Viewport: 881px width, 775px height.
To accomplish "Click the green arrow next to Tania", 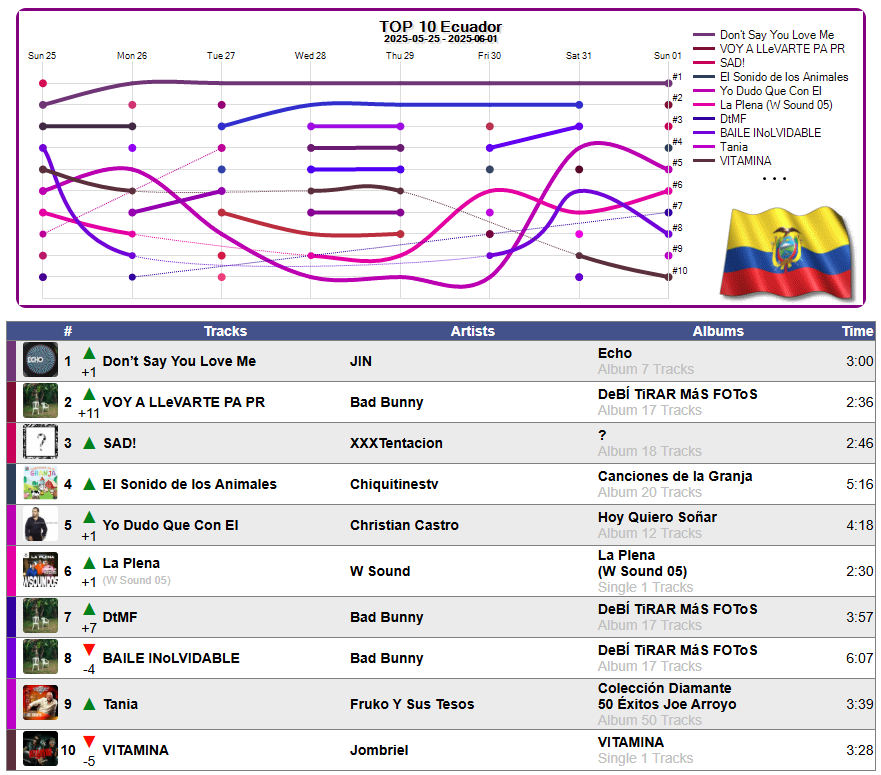I will pos(89,704).
